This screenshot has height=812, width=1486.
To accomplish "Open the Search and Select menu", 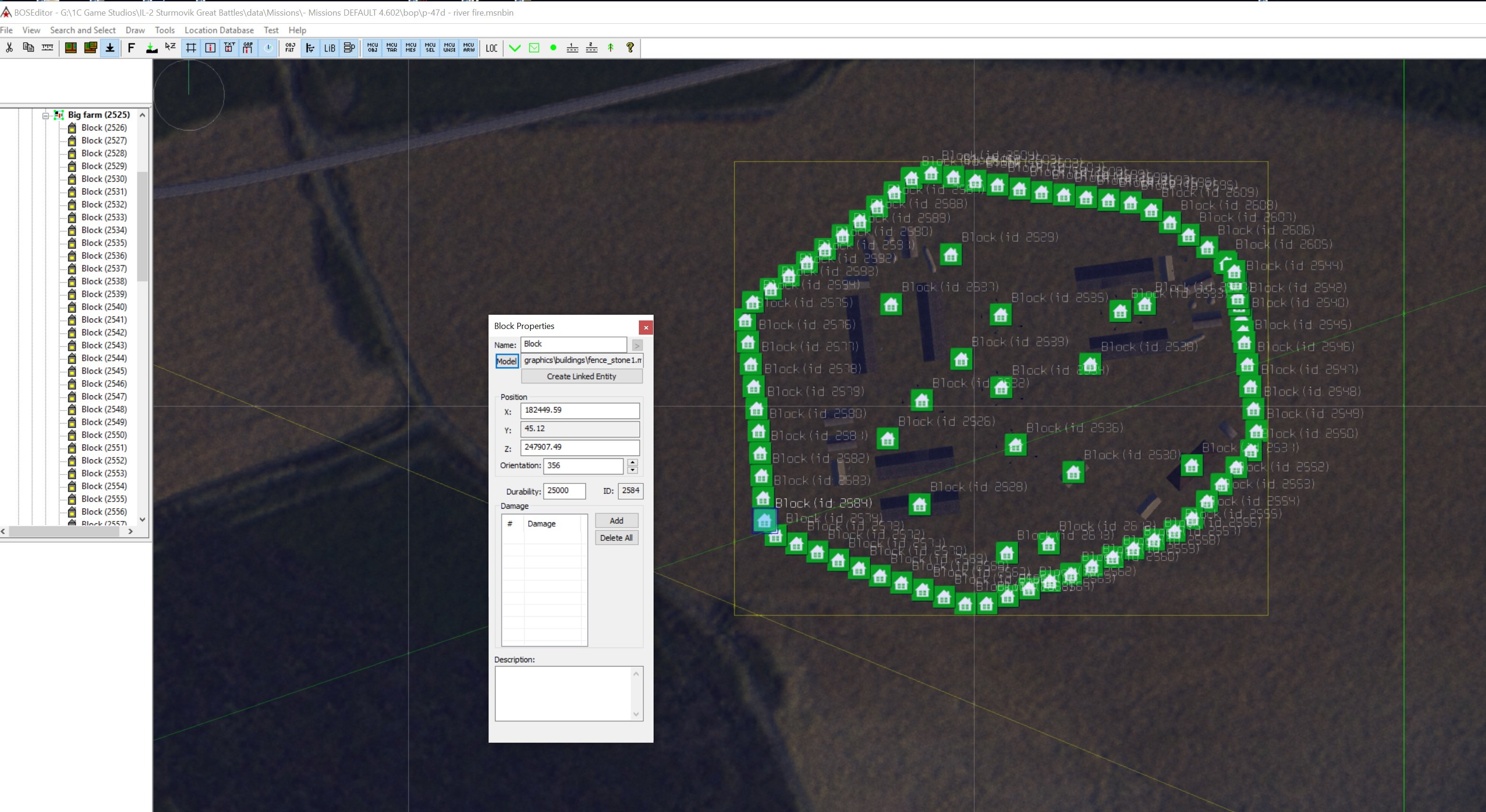I will pos(83,30).
